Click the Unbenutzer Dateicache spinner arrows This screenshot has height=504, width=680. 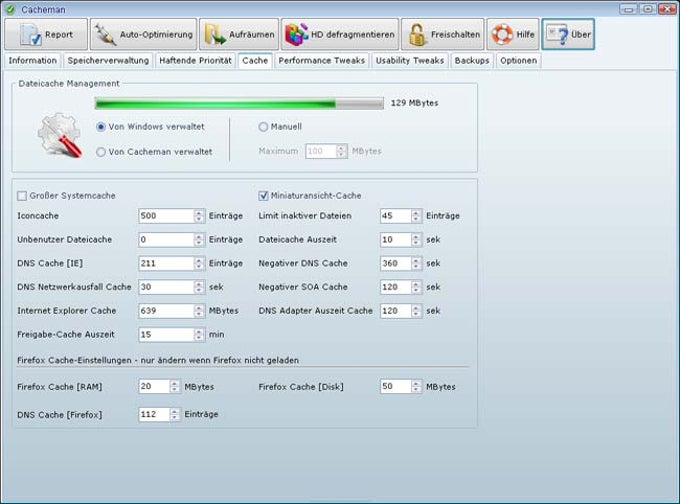coord(199,239)
